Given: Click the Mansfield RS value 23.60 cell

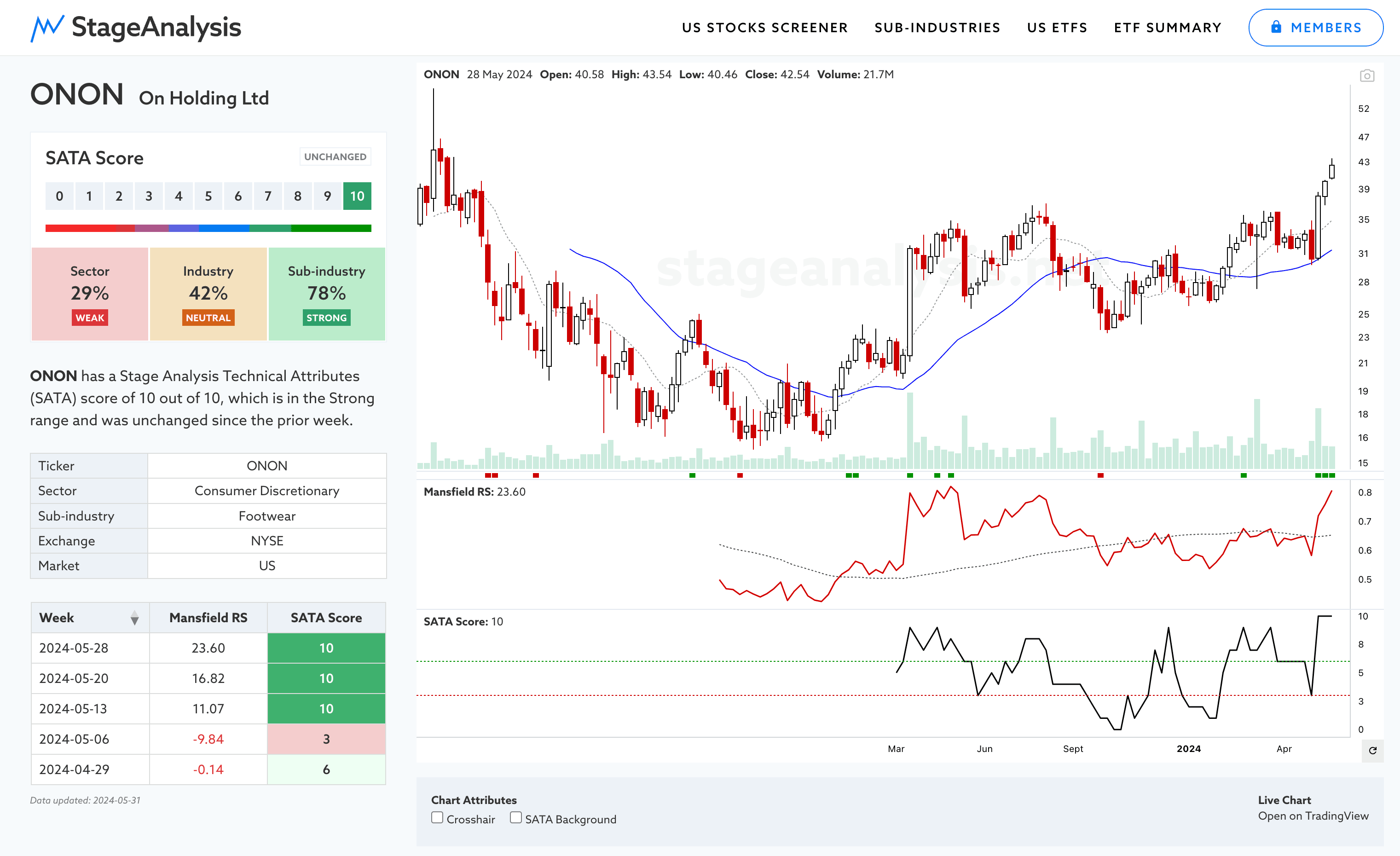Looking at the screenshot, I should (x=208, y=648).
